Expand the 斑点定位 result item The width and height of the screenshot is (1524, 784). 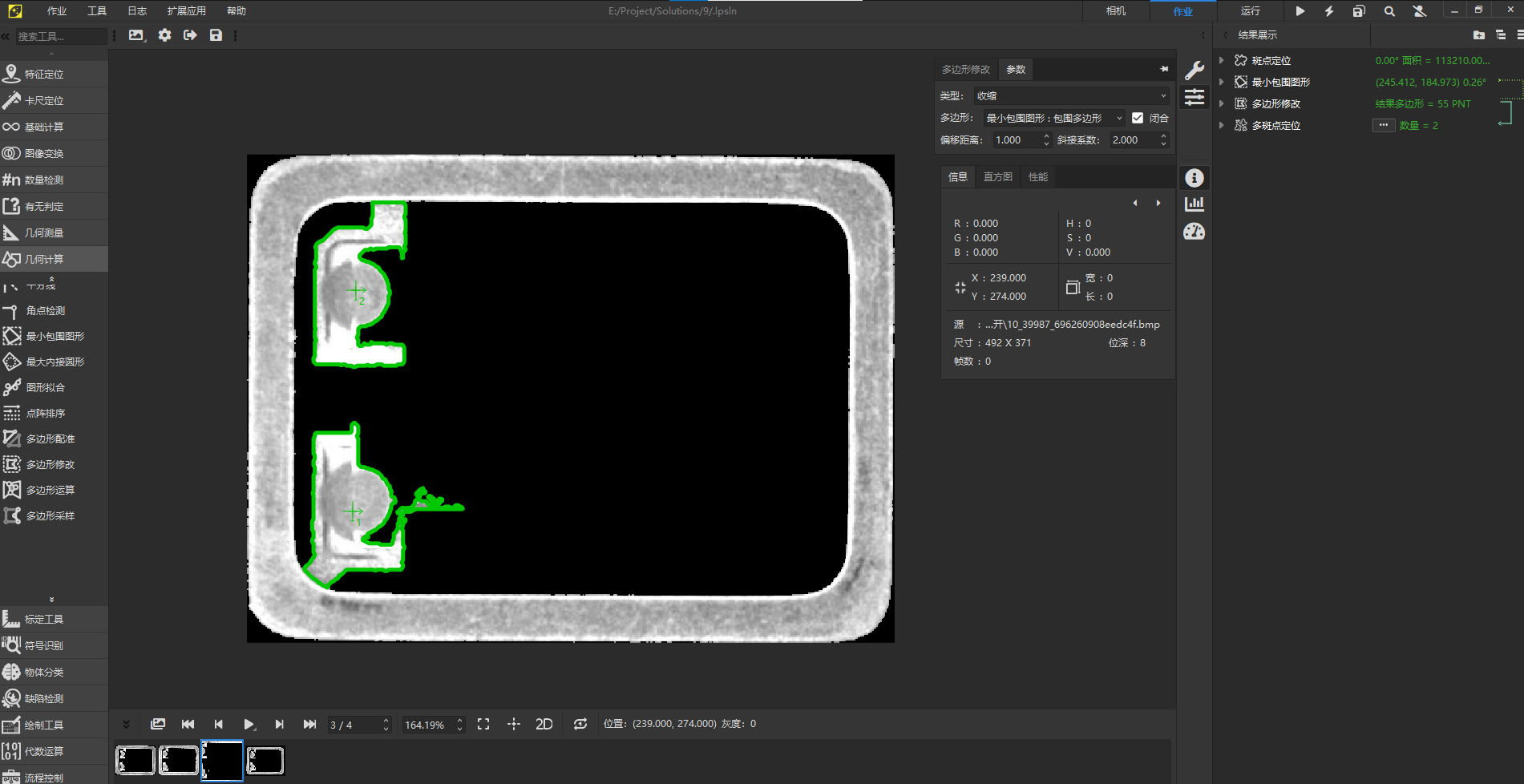point(1221,61)
